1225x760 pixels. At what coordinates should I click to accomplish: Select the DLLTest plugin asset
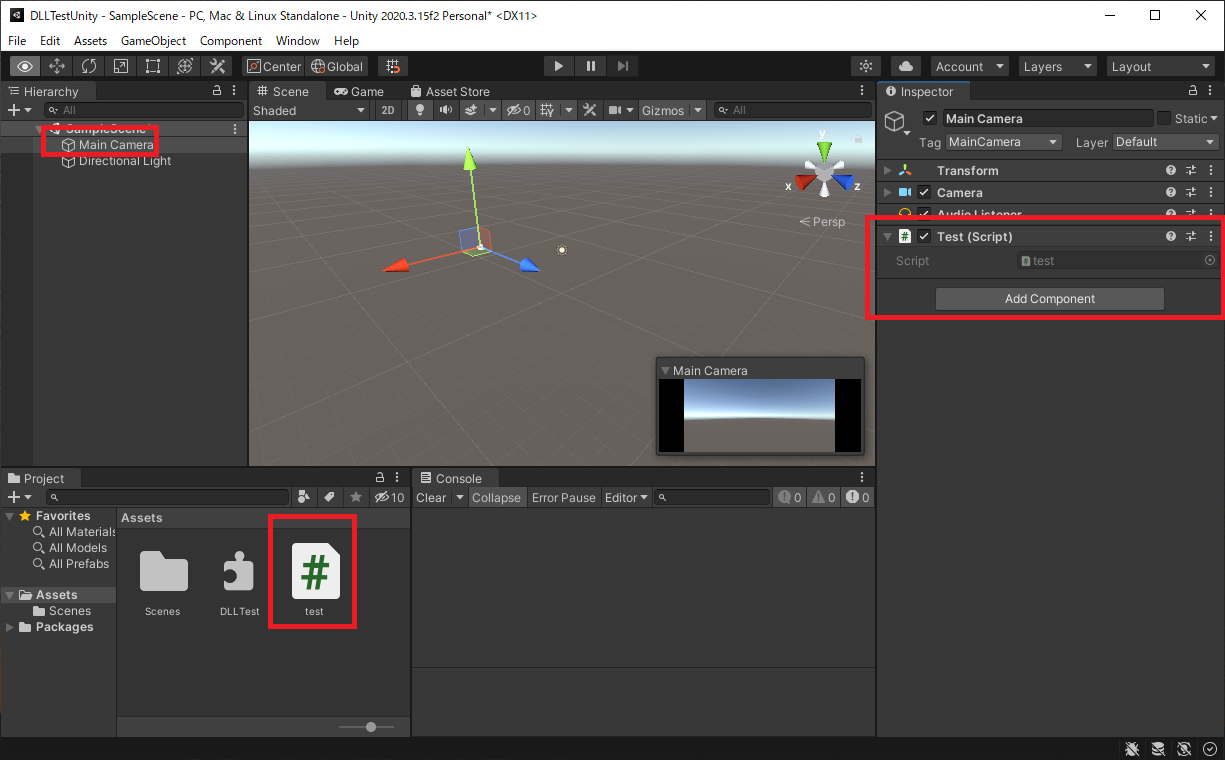tap(239, 580)
